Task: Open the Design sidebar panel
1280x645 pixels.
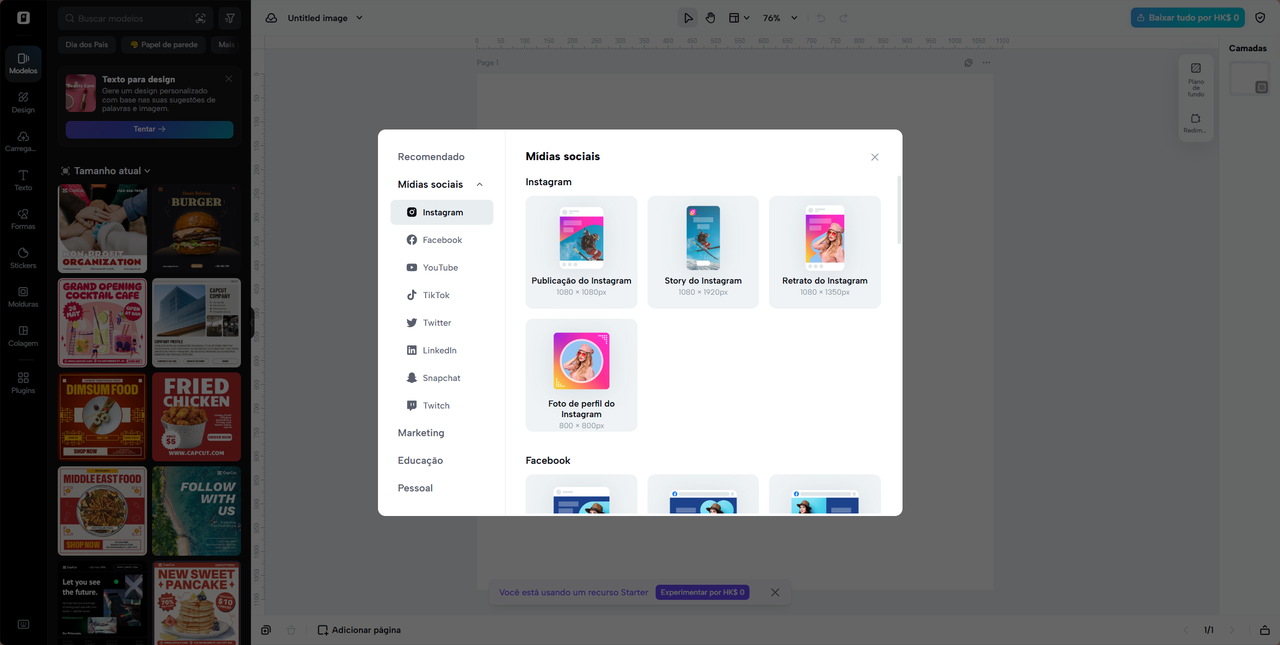Action: [x=23, y=102]
